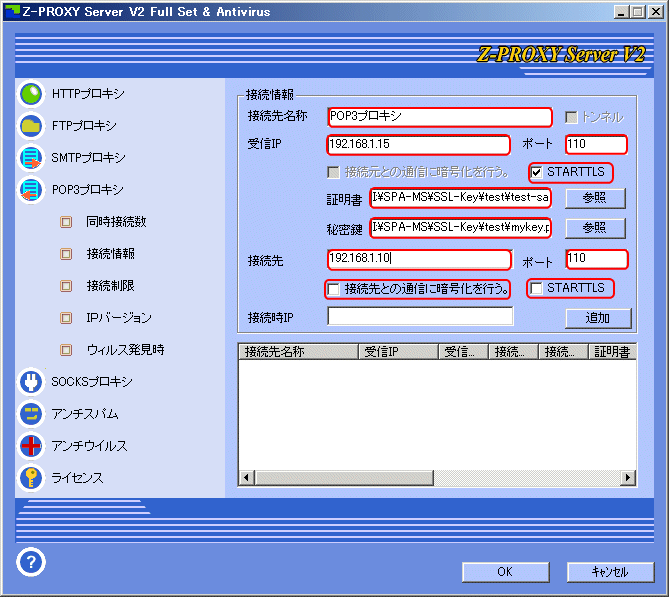Click the POP3プロキシ icon in sidebar
The width and height of the screenshot is (669, 597).
[31, 190]
